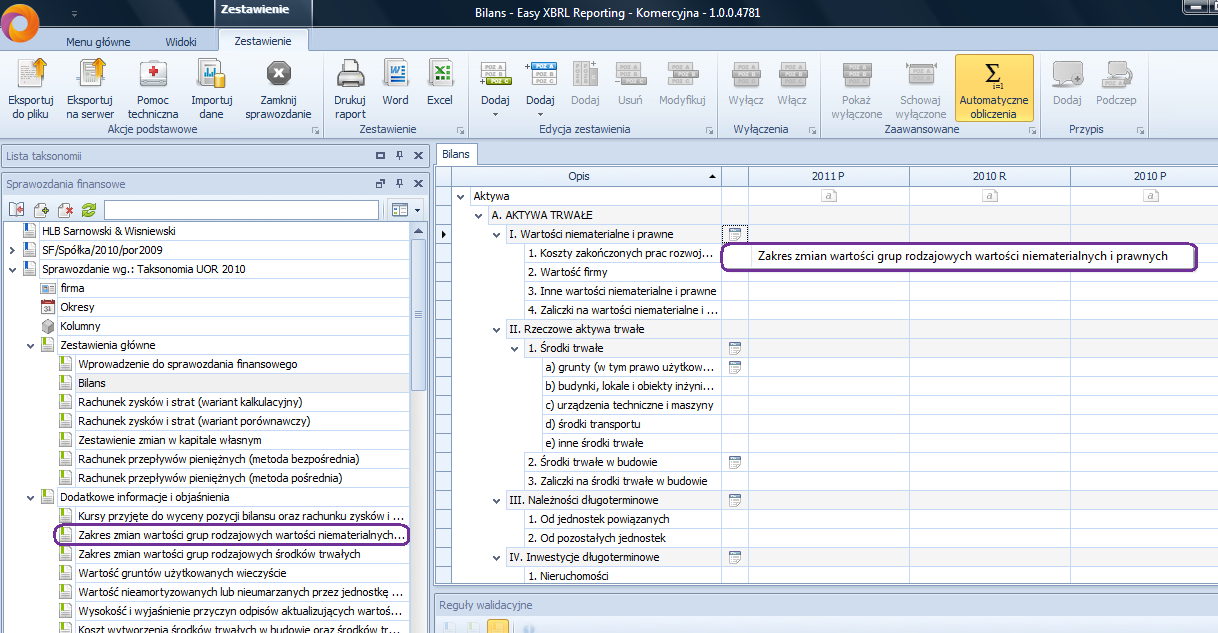Click the icon under the 2011 P column header
Image resolution: width=1218 pixels, height=633 pixels.
point(828,196)
